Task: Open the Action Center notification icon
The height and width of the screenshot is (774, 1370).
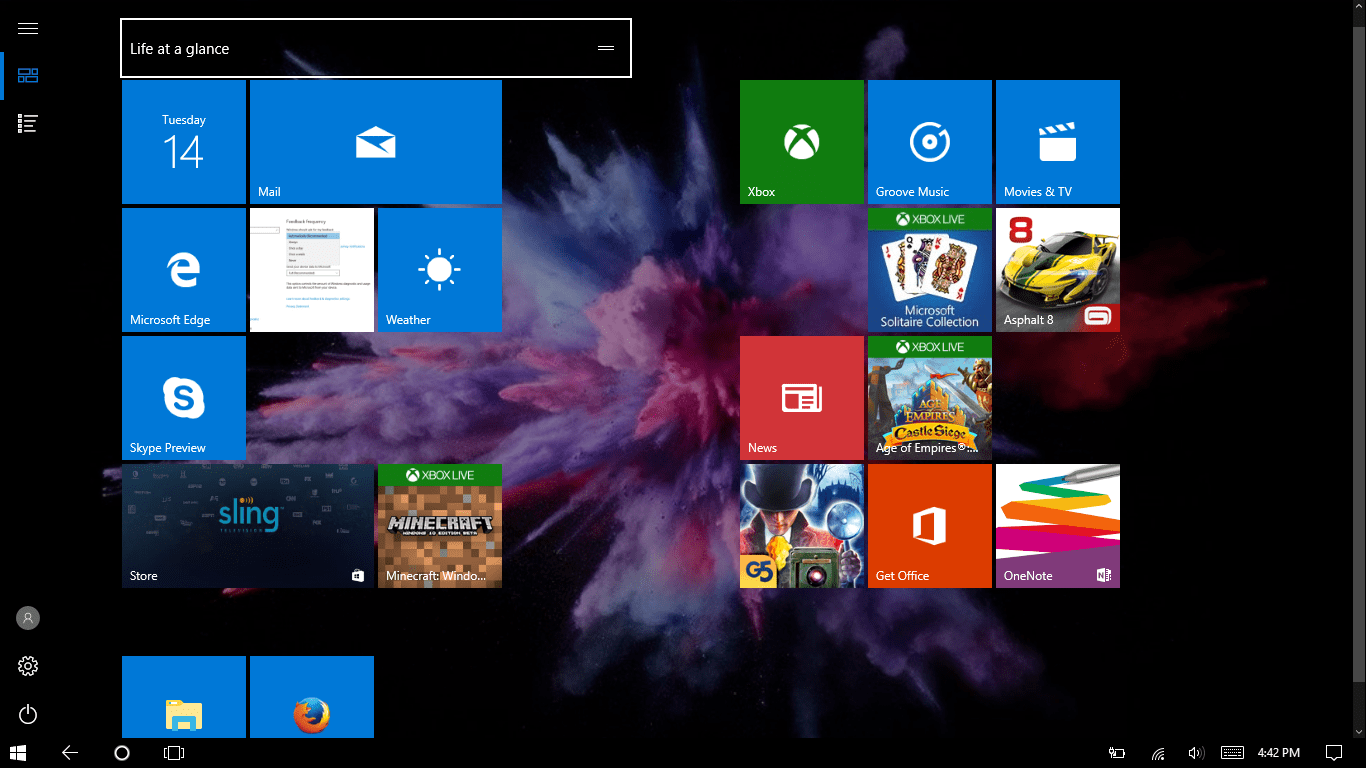Action: pyautogui.click(x=1333, y=753)
